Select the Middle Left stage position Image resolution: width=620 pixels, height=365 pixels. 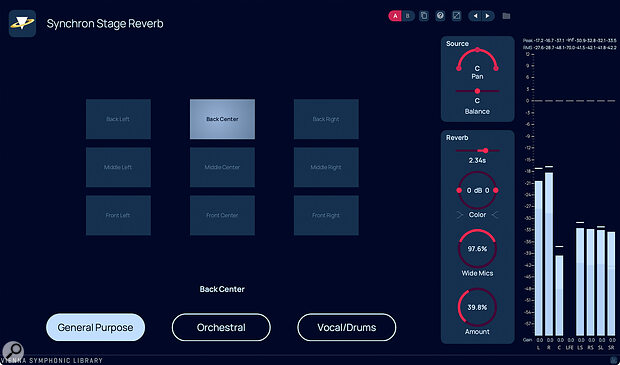point(118,167)
